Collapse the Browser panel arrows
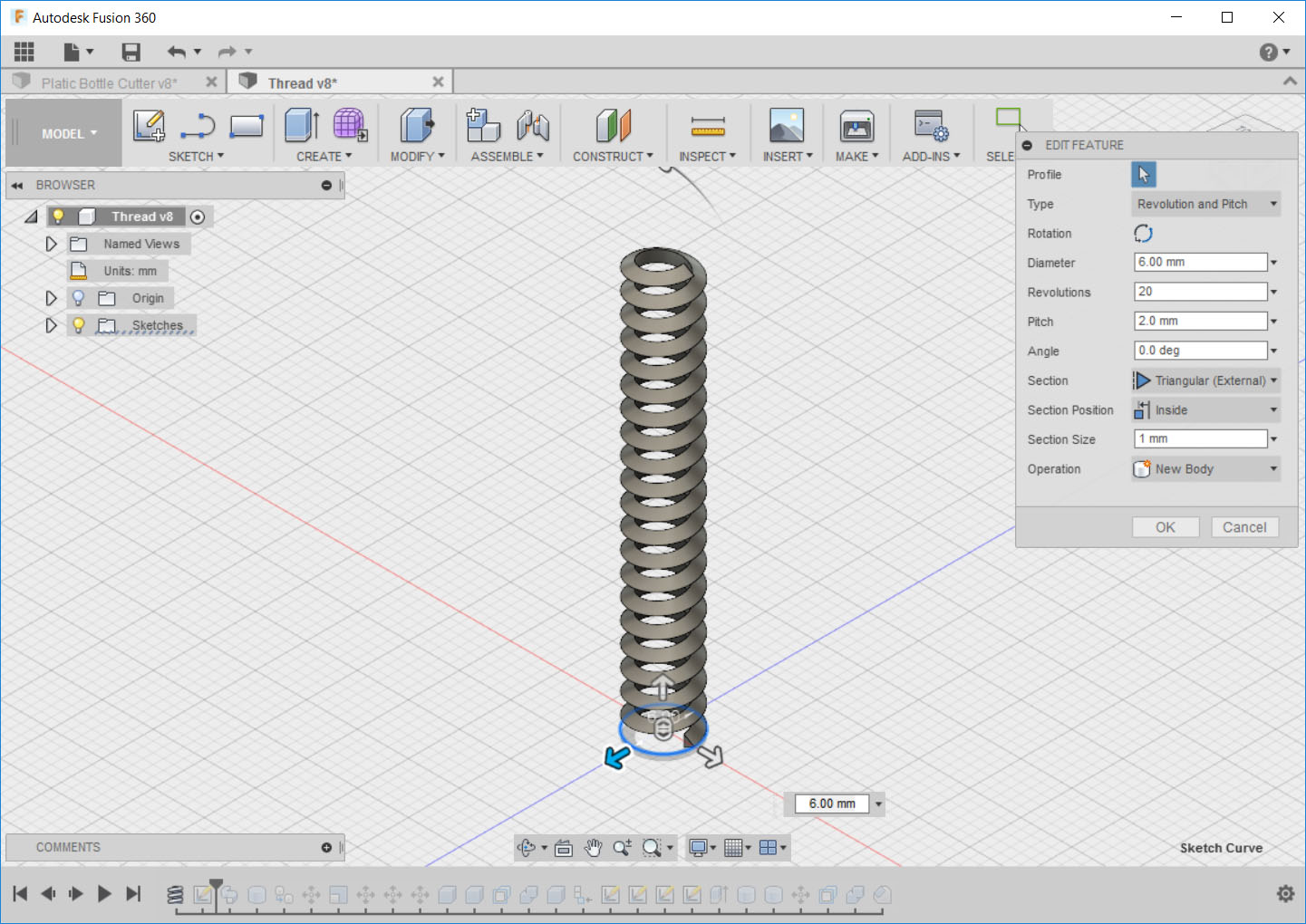This screenshot has height=924, width=1306. coord(17,185)
